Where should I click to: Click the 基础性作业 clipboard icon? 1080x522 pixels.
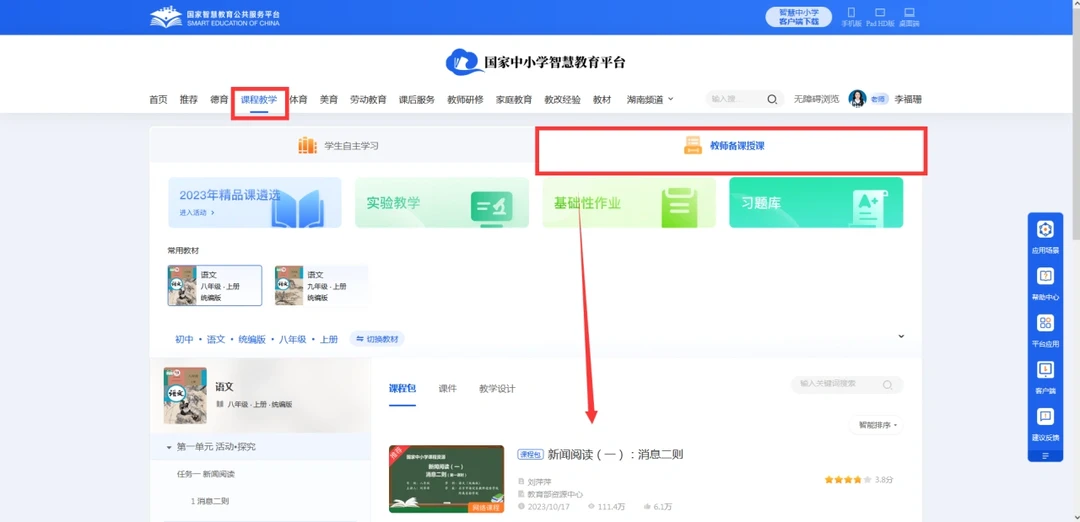tap(678, 207)
